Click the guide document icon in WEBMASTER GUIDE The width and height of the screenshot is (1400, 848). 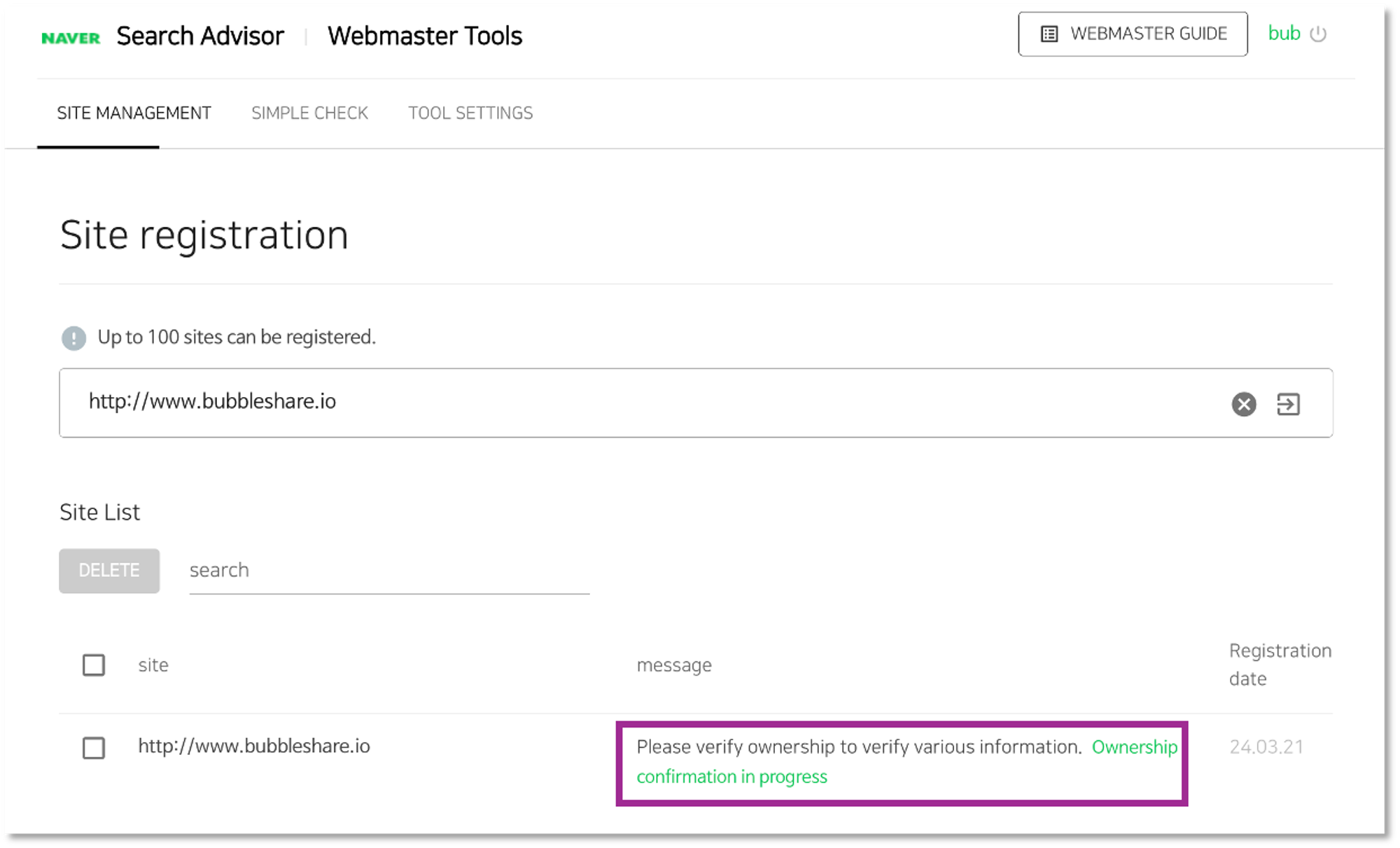point(1049,34)
